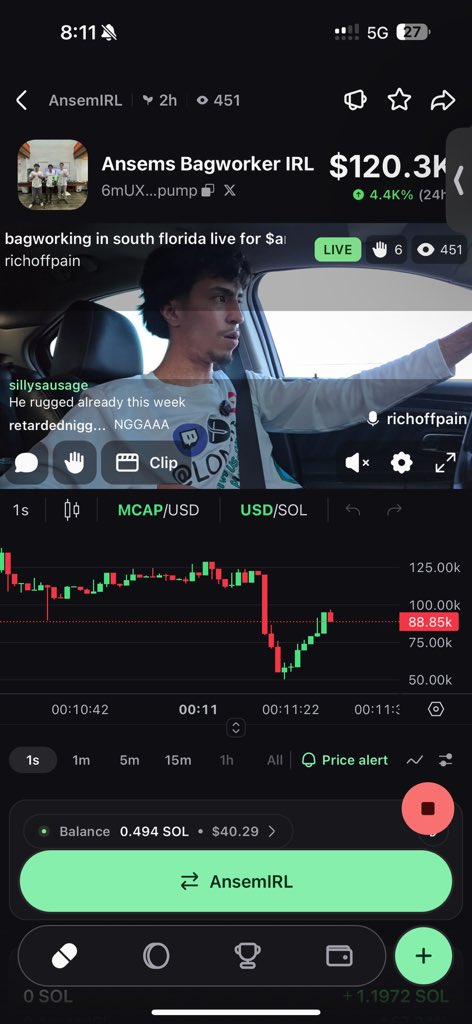Select the 5m timeframe tab
Image resolution: width=472 pixels, height=1024 pixels.
click(x=129, y=760)
